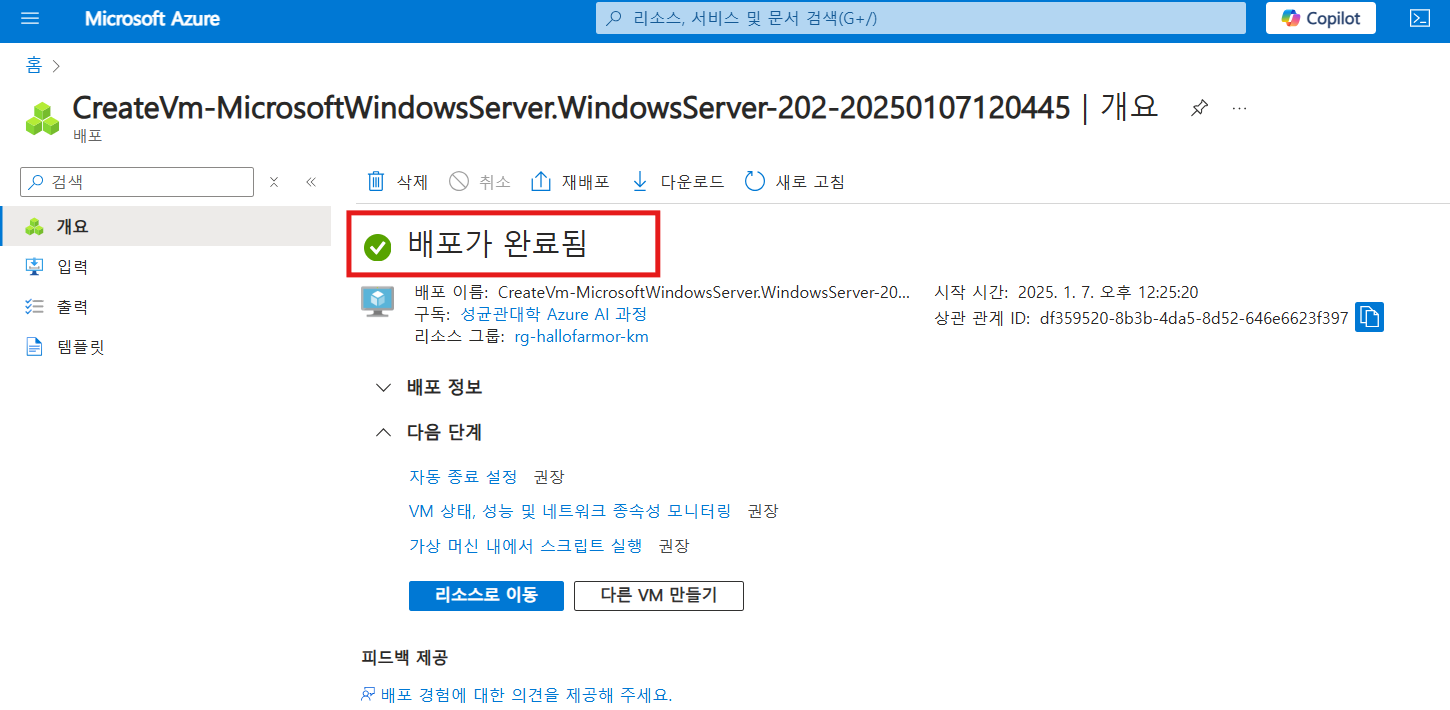1450x710 pixels.
Task: Open 배포 경험에 대한 의견을 제공해 주세요 feedback link
Action: (517, 694)
